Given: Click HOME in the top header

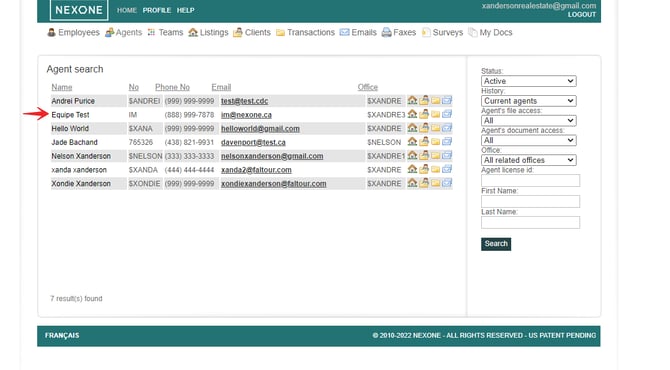Looking at the screenshot, I should [x=126, y=10].
